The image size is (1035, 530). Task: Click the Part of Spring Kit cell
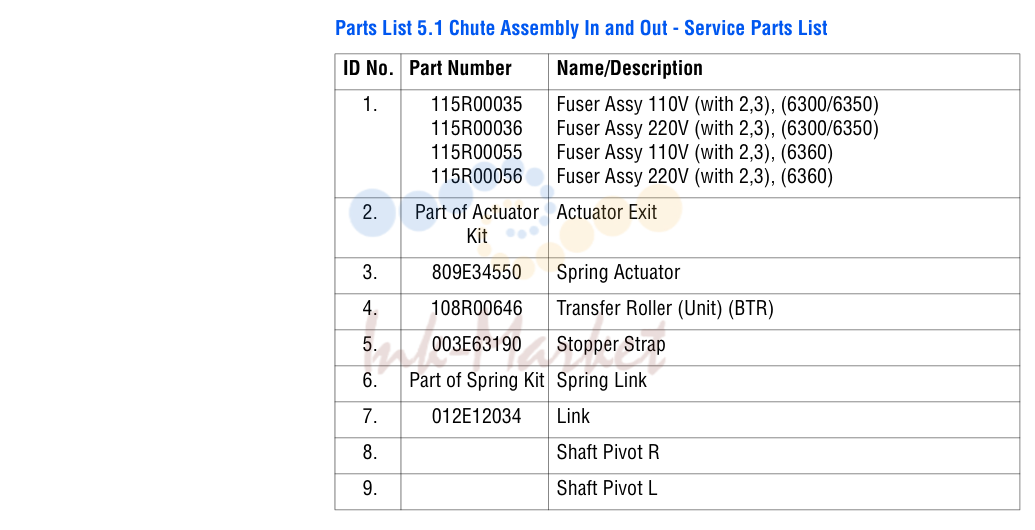[x=477, y=380]
